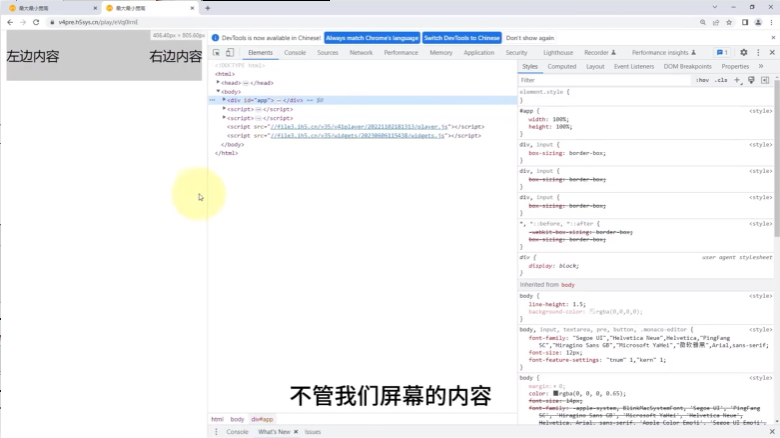Go forward in browser history
The height and width of the screenshot is (438, 780).
tap(23, 22)
